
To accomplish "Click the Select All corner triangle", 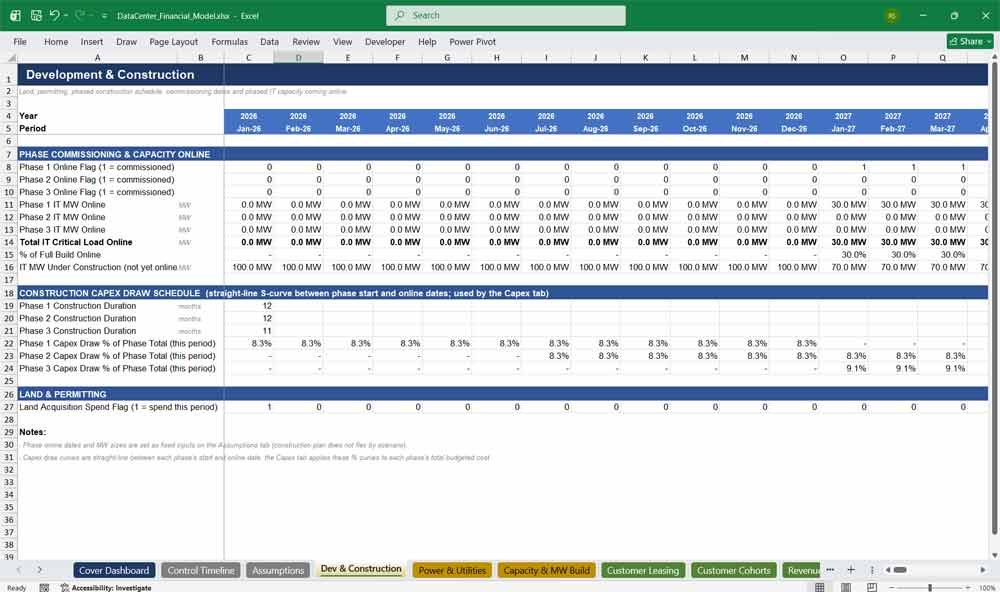I will 10,58.
